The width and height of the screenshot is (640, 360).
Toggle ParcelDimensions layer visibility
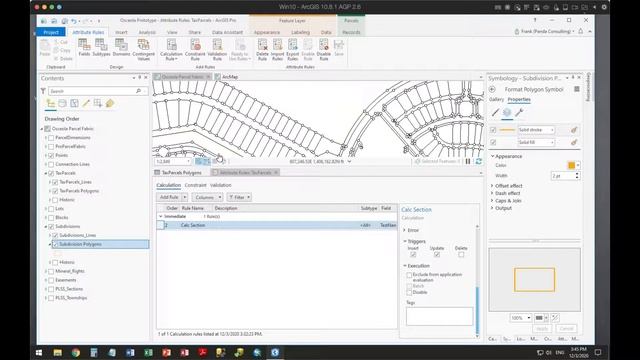tap(51, 138)
